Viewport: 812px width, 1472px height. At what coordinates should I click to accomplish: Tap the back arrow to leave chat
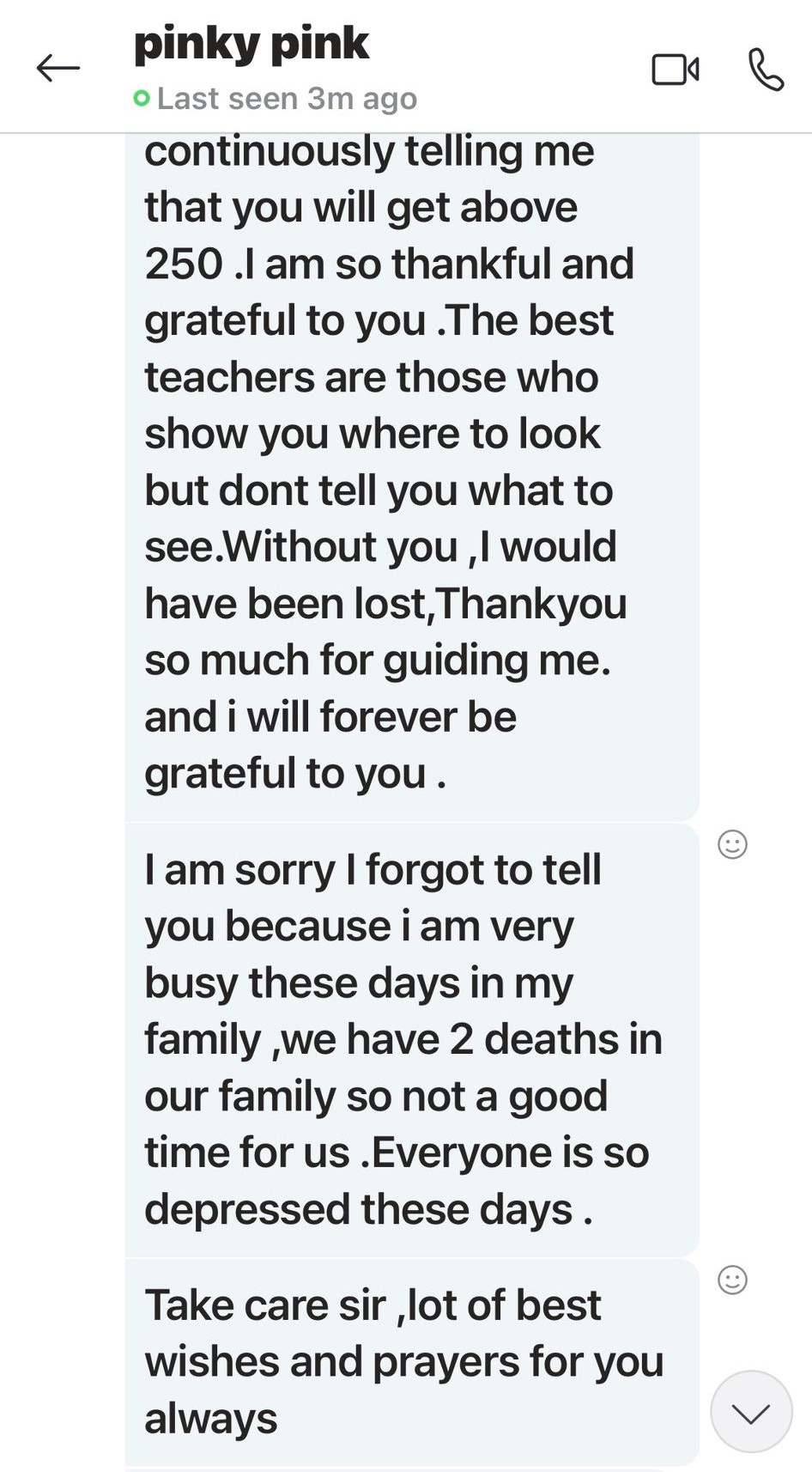tap(58, 68)
